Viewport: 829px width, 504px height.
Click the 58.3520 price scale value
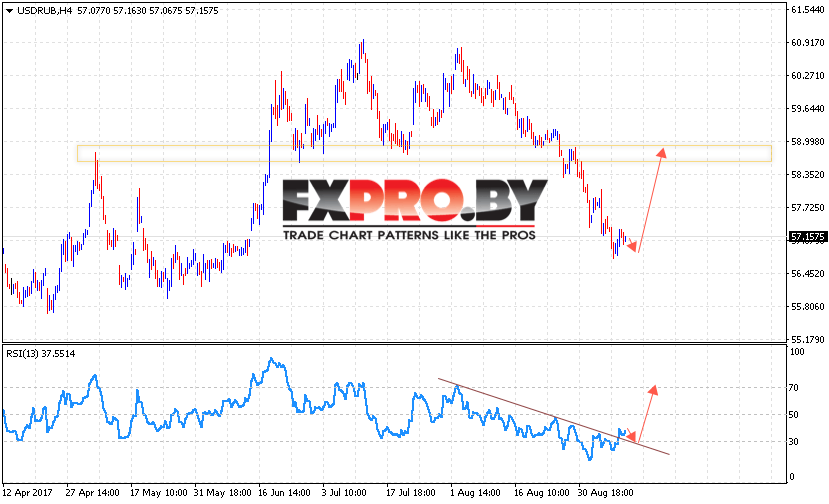tap(807, 175)
